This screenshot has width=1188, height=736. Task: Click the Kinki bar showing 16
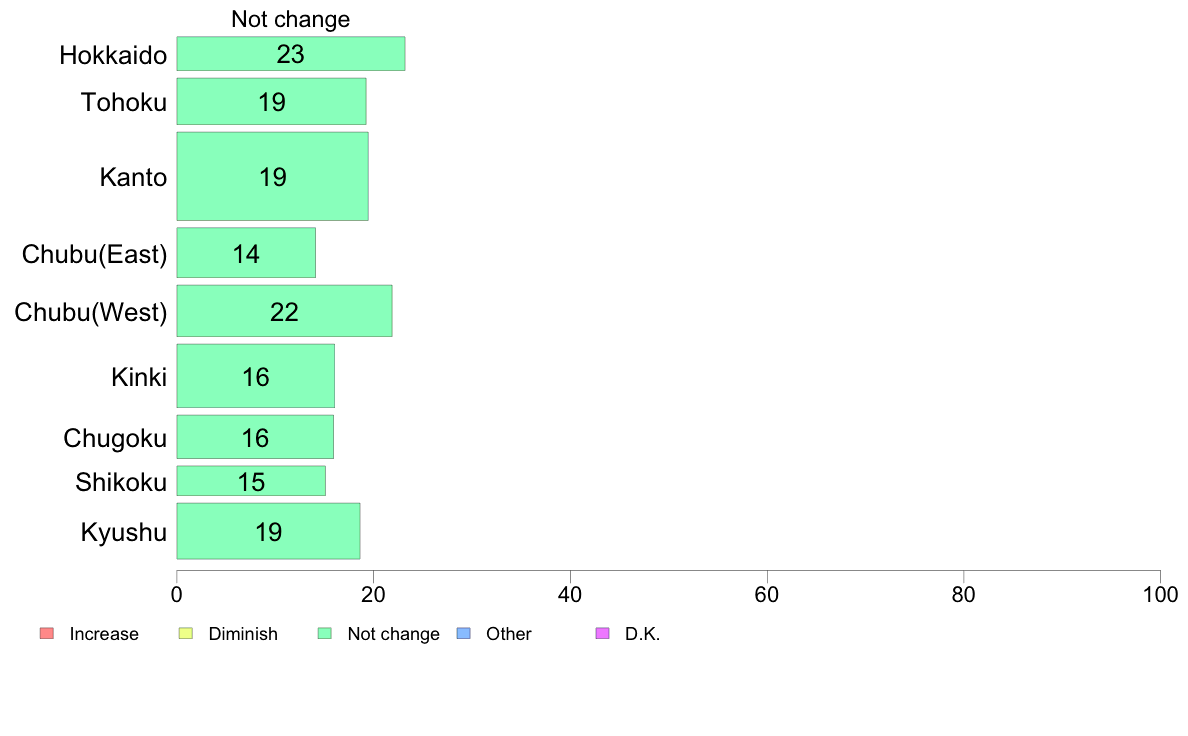256,377
